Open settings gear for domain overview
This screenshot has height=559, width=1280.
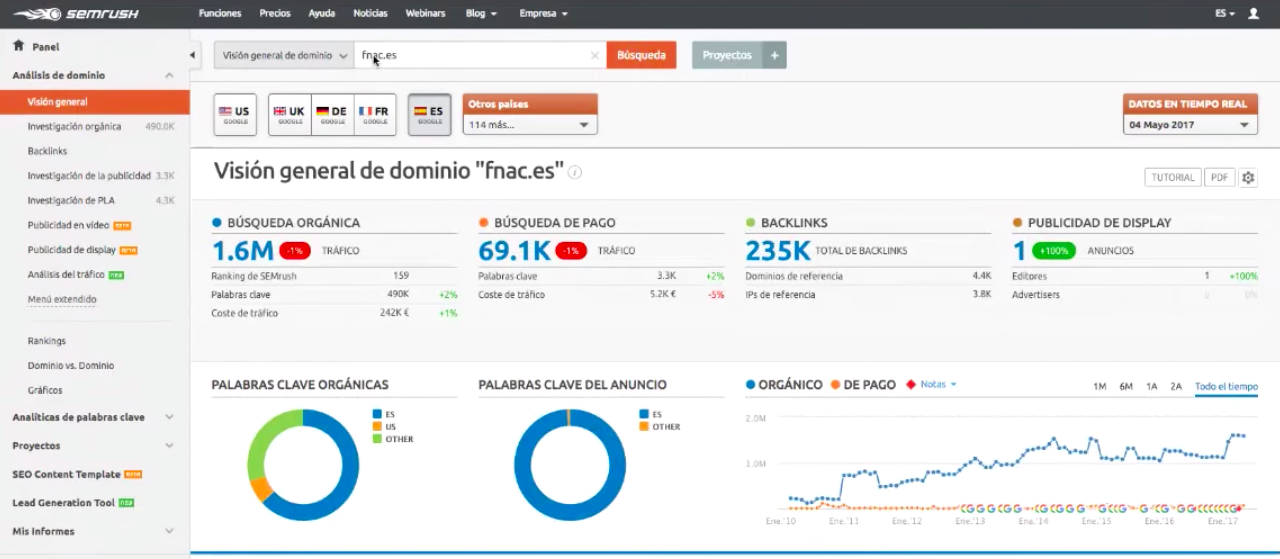[1248, 177]
